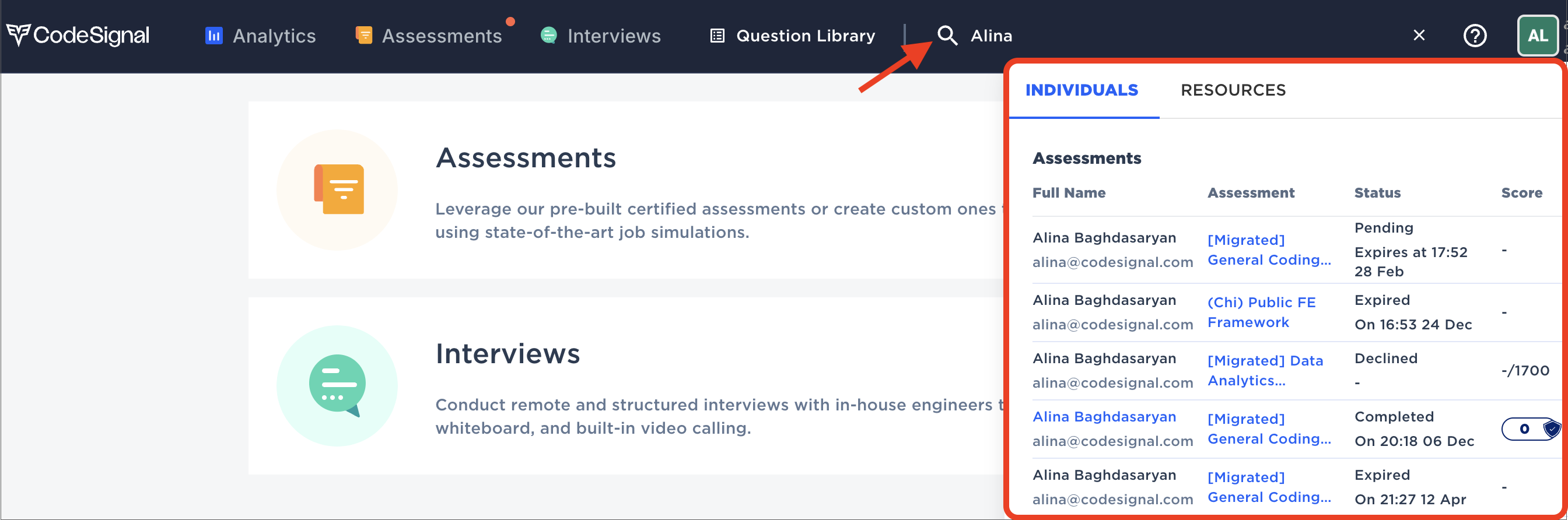Switch to the RESOURCES tab
Viewport: 1568px width, 520px height.
[1233, 90]
